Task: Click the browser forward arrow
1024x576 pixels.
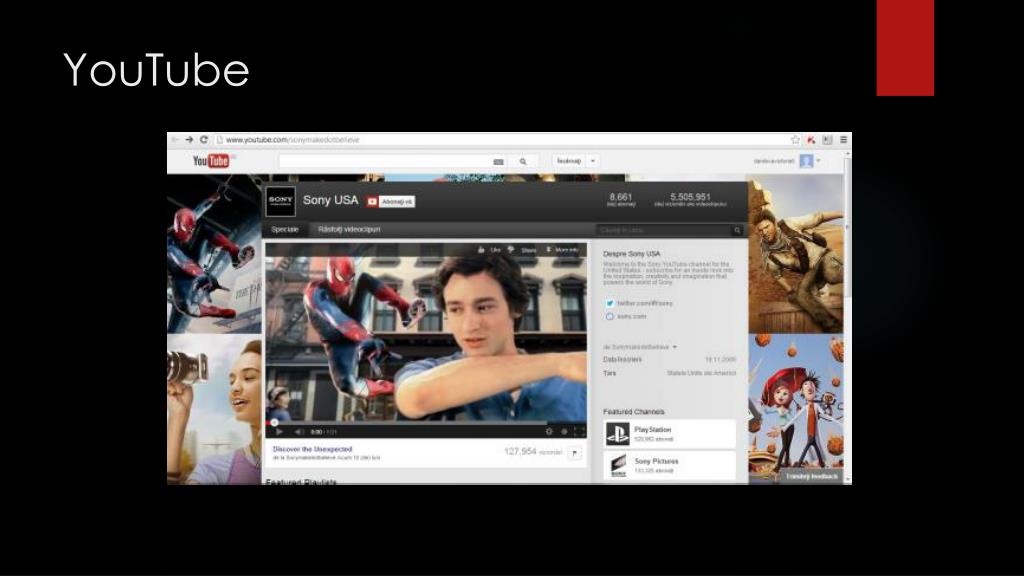Action: click(189, 140)
